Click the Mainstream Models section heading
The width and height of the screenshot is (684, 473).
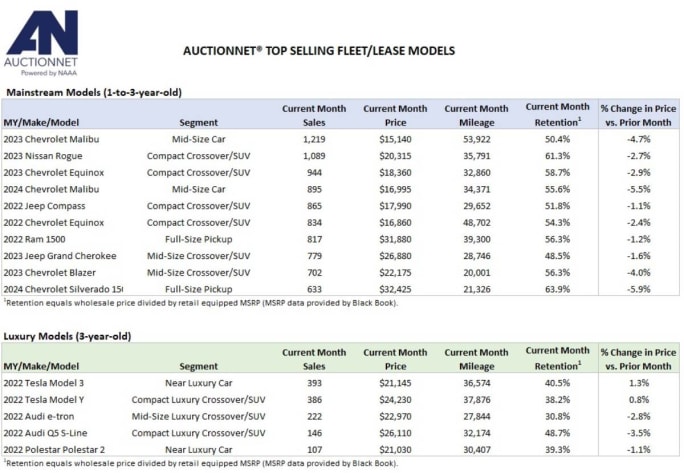(x=94, y=93)
